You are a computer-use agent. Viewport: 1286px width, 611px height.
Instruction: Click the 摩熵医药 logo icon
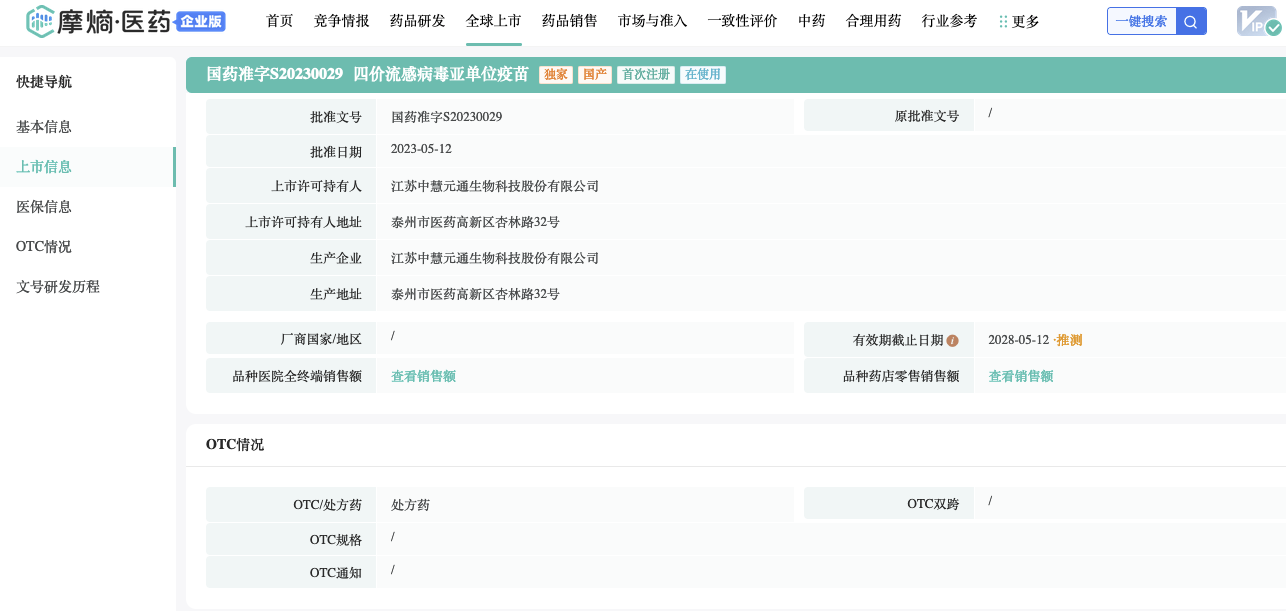point(40,21)
